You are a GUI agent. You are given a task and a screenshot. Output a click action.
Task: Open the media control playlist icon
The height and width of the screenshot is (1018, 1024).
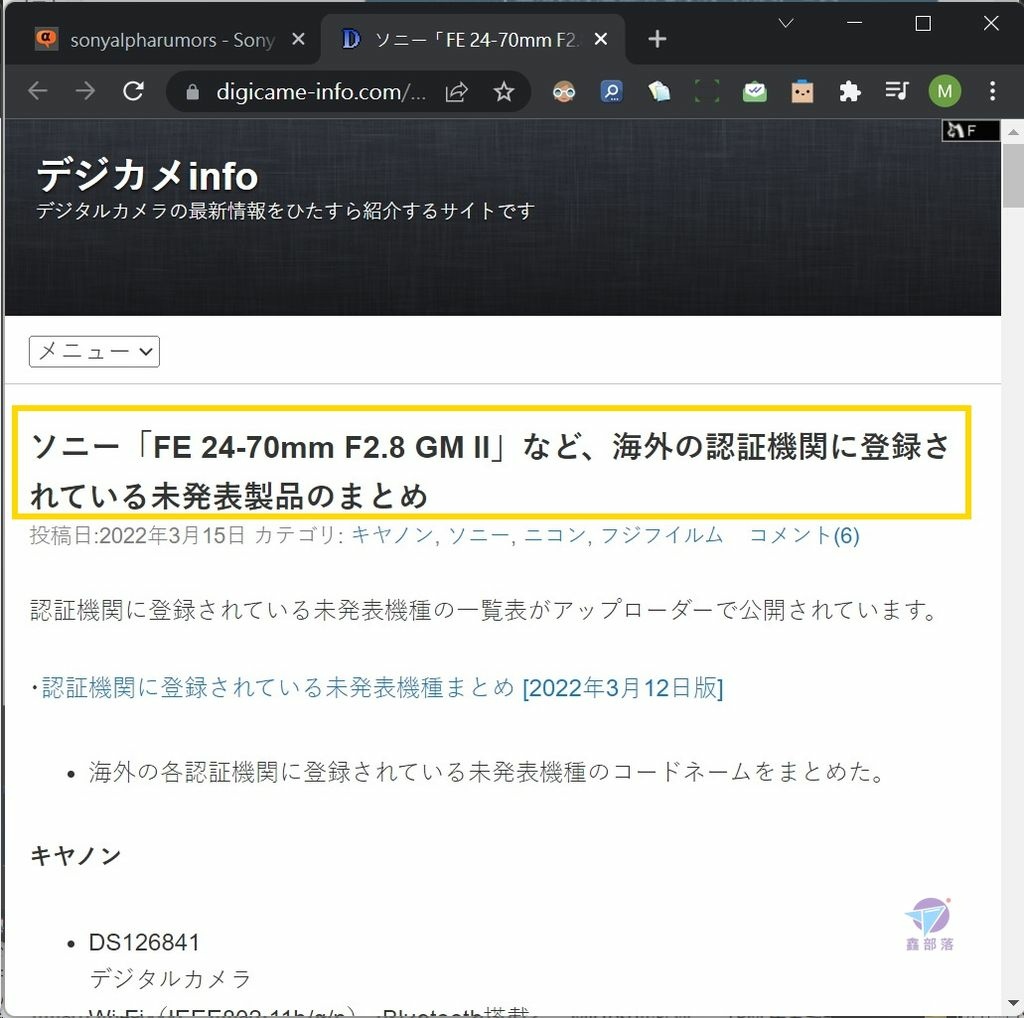(x=897, y=91)
